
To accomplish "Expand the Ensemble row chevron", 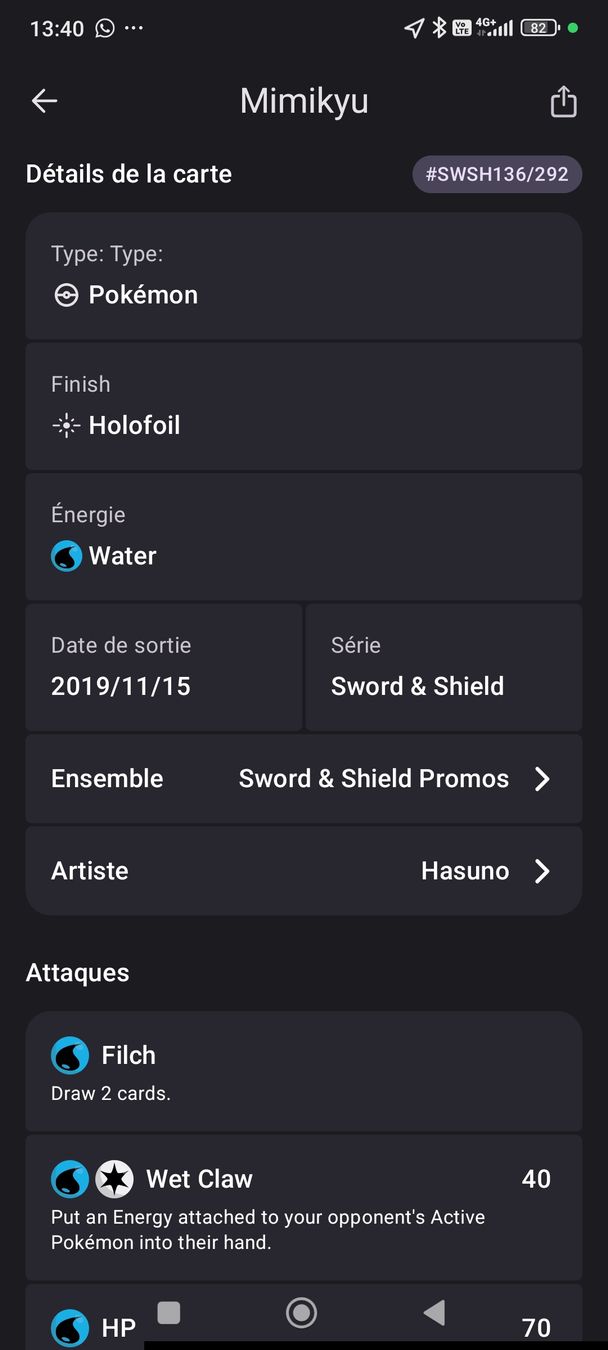I will pos(542,779).
